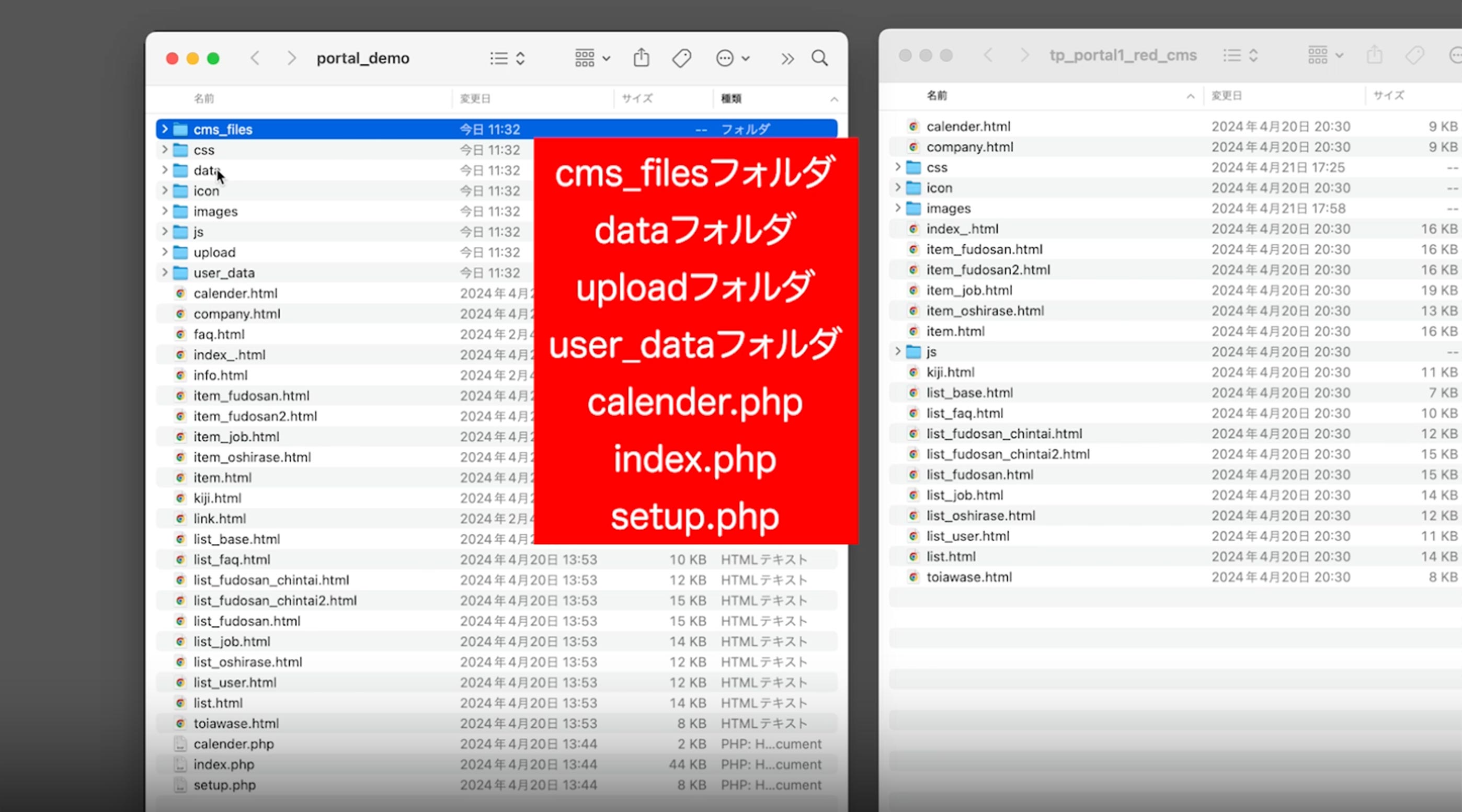This screenshot has height=812, width=1462.
Task: Sort portal_demo by サイズ column
Action: click(637, 99)
